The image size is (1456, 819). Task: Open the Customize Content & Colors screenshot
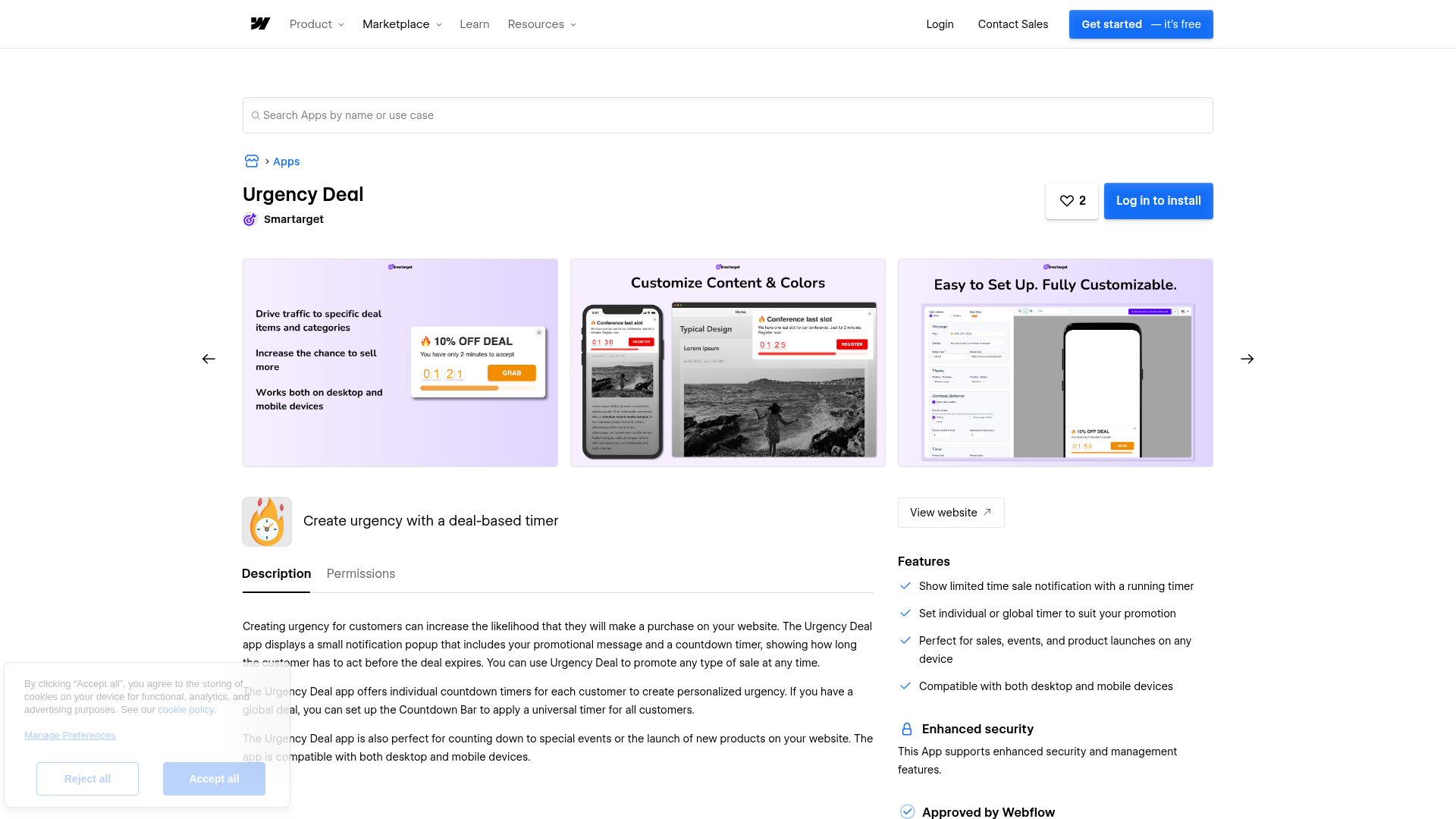pyautogui.click(x=728, y=362)
